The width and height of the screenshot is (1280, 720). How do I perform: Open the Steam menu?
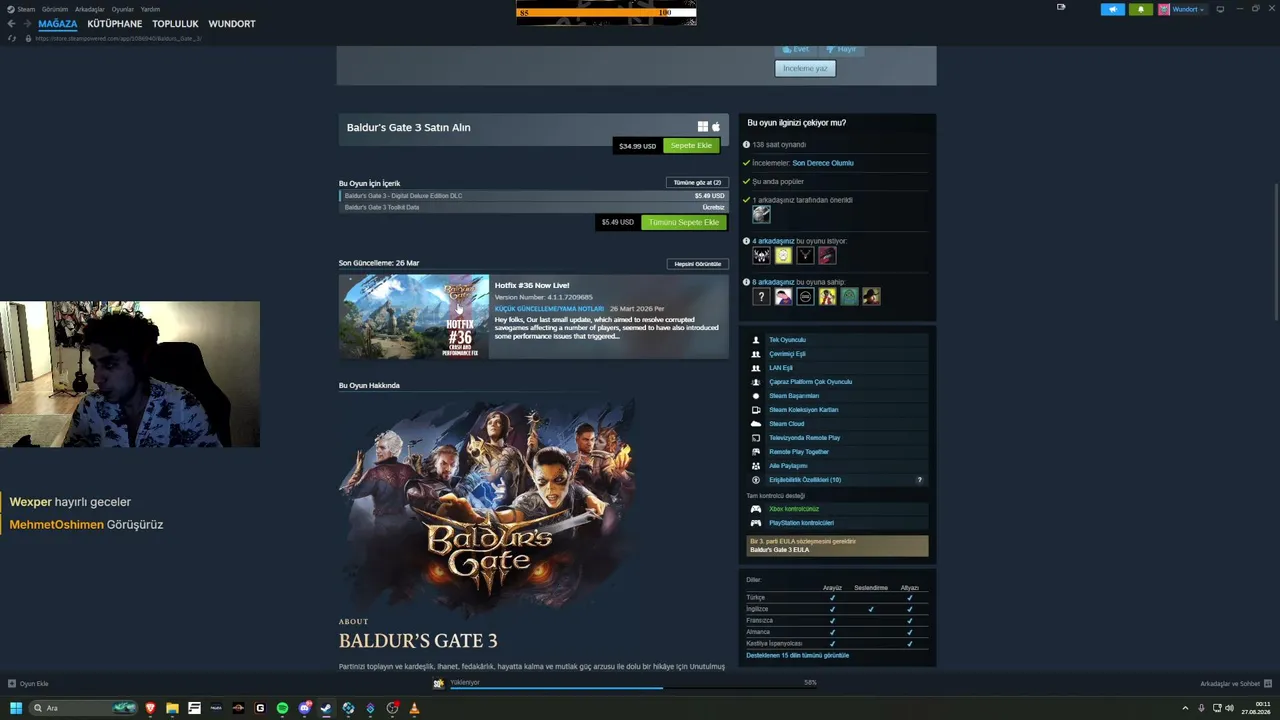(x=26, y=9)
